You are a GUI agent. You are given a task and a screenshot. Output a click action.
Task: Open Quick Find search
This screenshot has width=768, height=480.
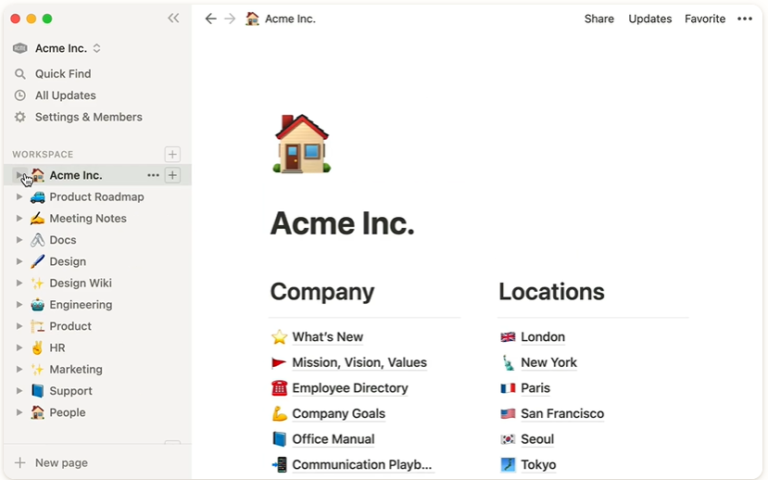(62, 74)
